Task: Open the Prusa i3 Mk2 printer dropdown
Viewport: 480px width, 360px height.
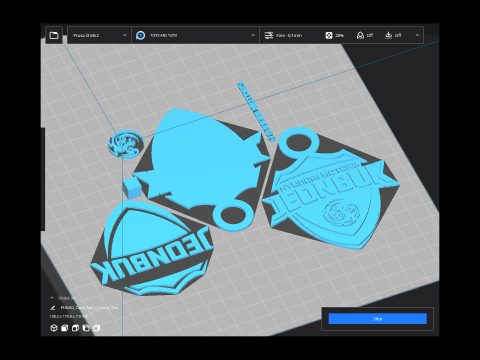Action: (x=99, y=35)
